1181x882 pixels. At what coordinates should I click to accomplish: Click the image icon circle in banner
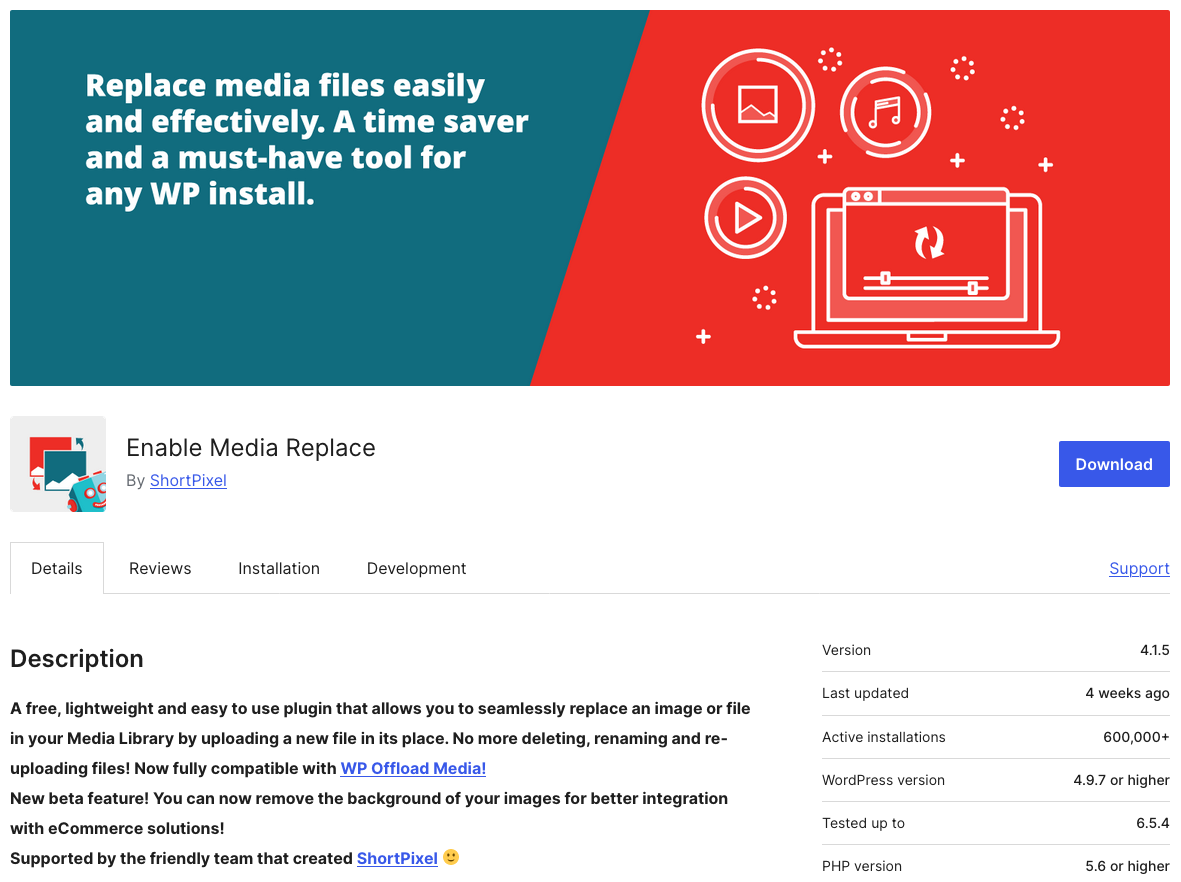(x=758, y=105)
